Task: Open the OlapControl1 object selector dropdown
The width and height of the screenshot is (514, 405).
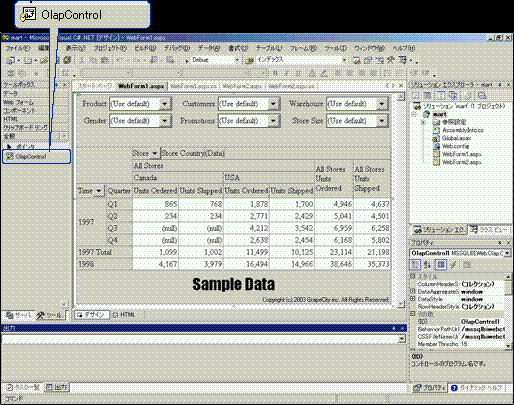Action: (507, 253)
